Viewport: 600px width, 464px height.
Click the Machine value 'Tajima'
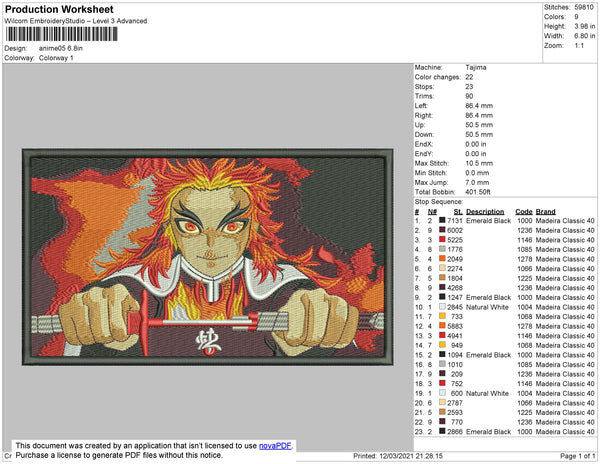pos(476,67)
